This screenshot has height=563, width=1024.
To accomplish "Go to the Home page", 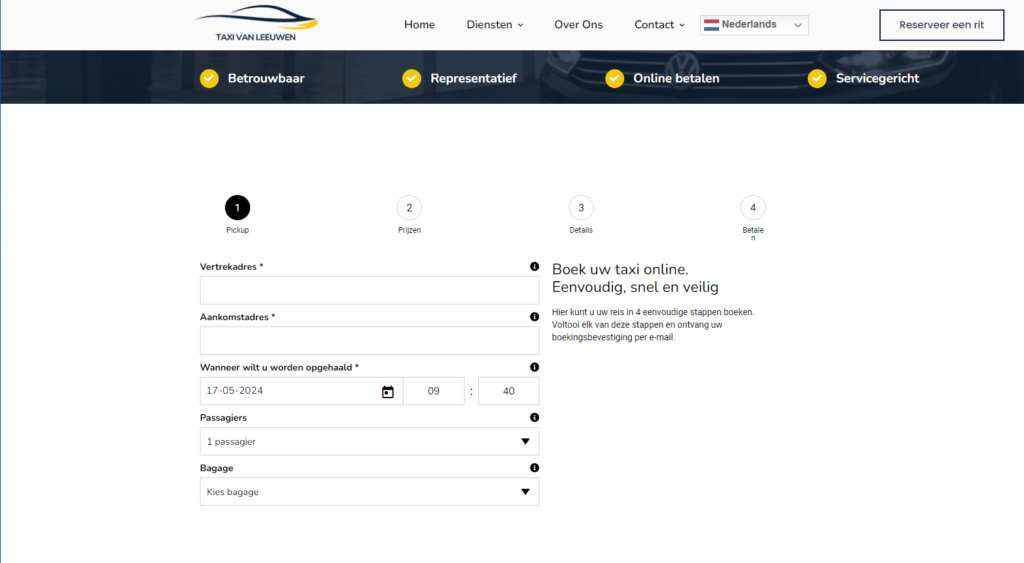I will tap(419, 25).
